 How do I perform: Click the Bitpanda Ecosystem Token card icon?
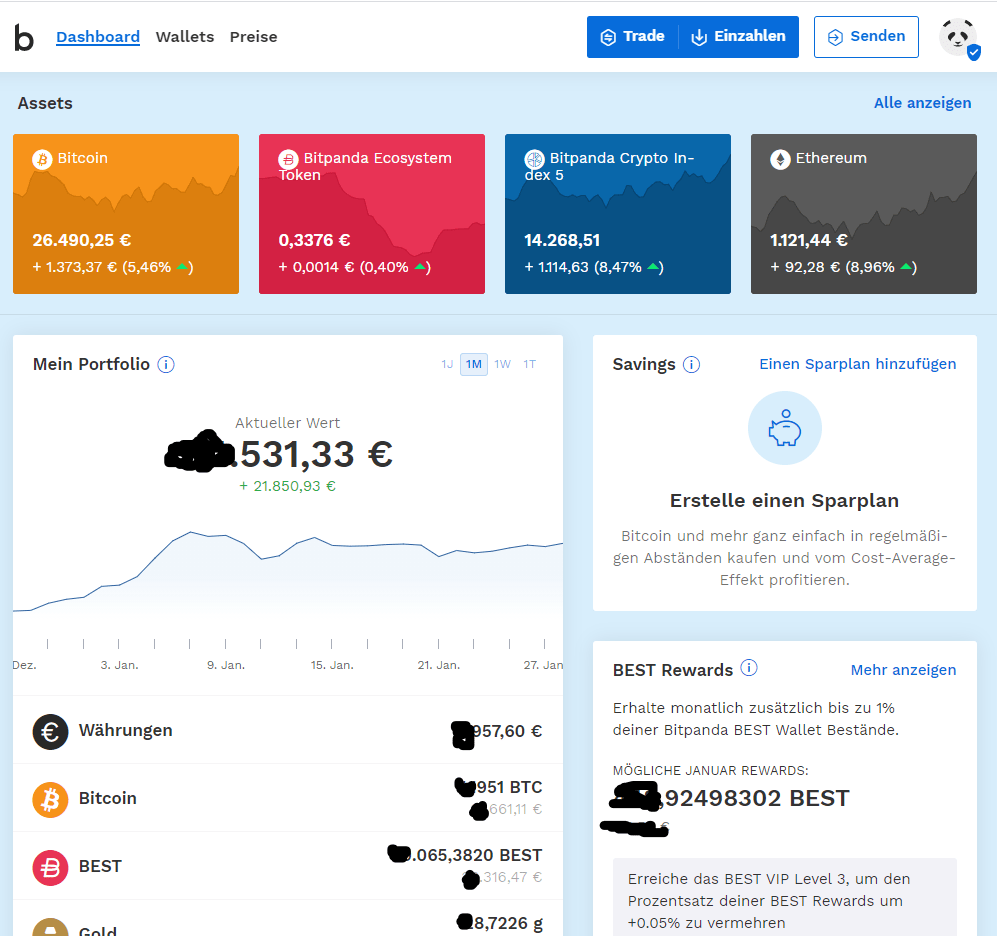288,159
